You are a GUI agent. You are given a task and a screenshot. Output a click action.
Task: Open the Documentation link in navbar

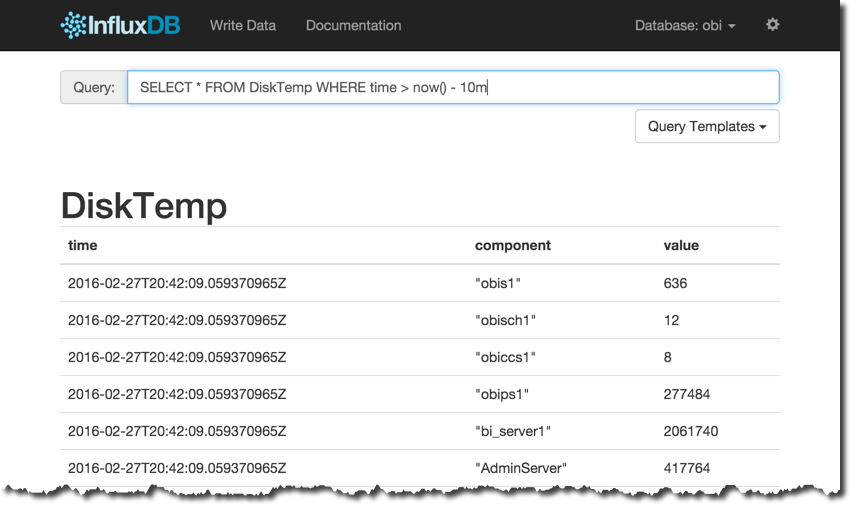pyautogui.click(x=353, y=25)
